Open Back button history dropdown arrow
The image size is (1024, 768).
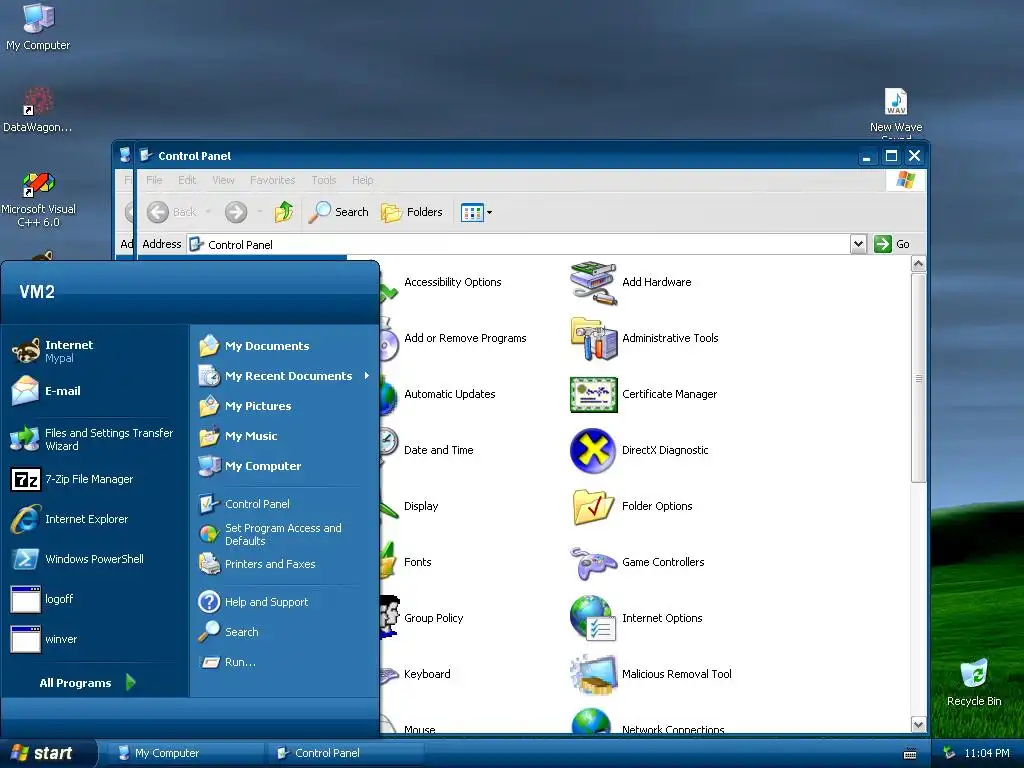(x=208, y=212)
